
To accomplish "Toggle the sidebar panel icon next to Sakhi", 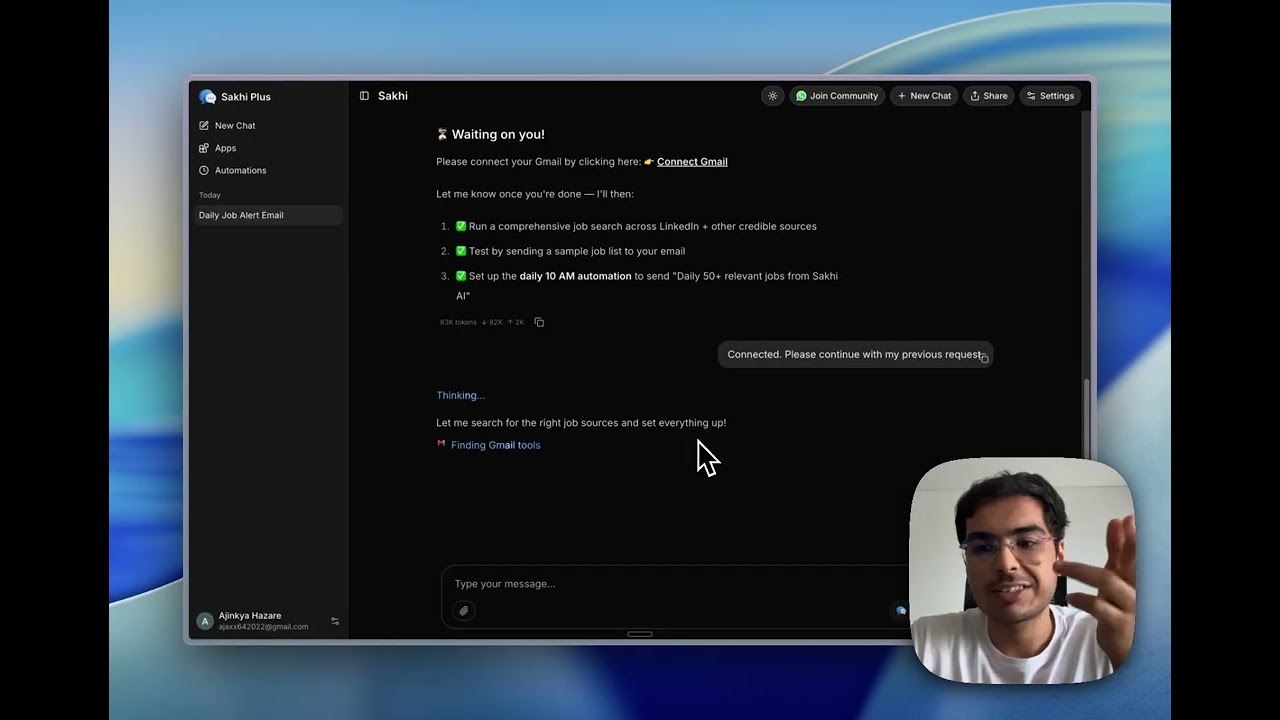I will (x=364, y=96).
